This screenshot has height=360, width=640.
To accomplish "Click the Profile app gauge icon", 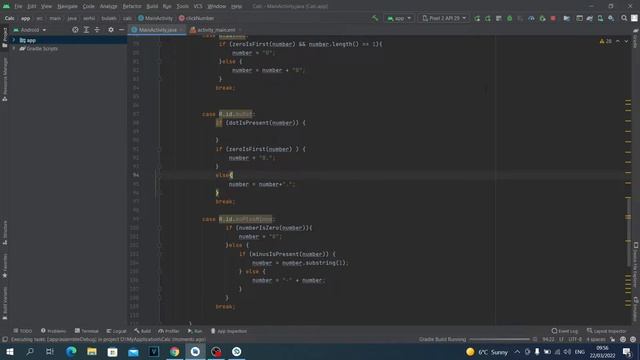I will (x=531, y=18).
